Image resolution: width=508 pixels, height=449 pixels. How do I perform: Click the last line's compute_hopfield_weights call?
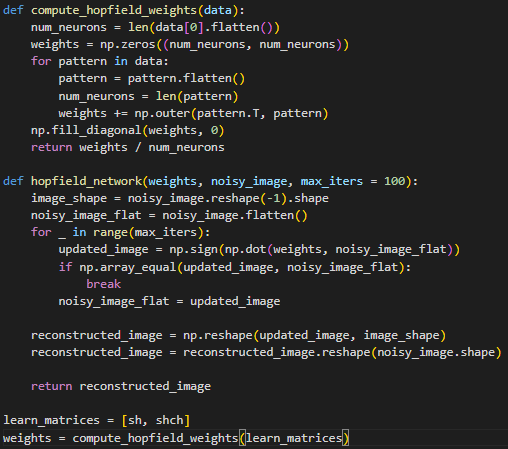click(x=211, y=438)
